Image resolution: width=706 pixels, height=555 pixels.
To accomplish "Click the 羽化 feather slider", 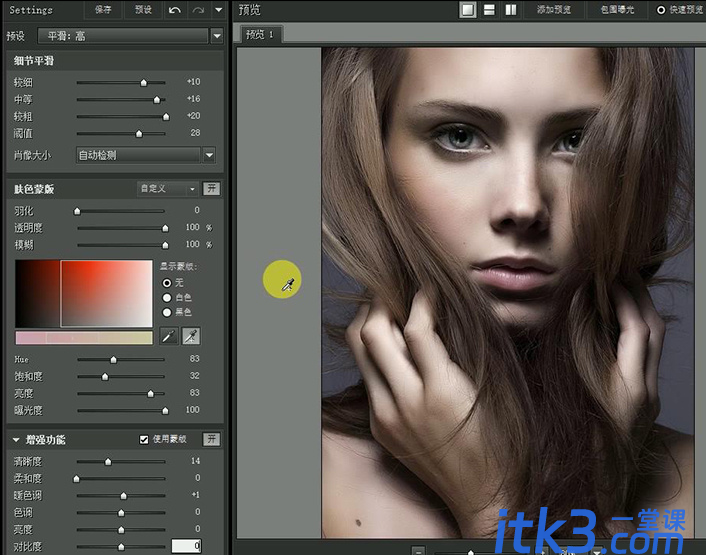I will click(x=120, y=211).
